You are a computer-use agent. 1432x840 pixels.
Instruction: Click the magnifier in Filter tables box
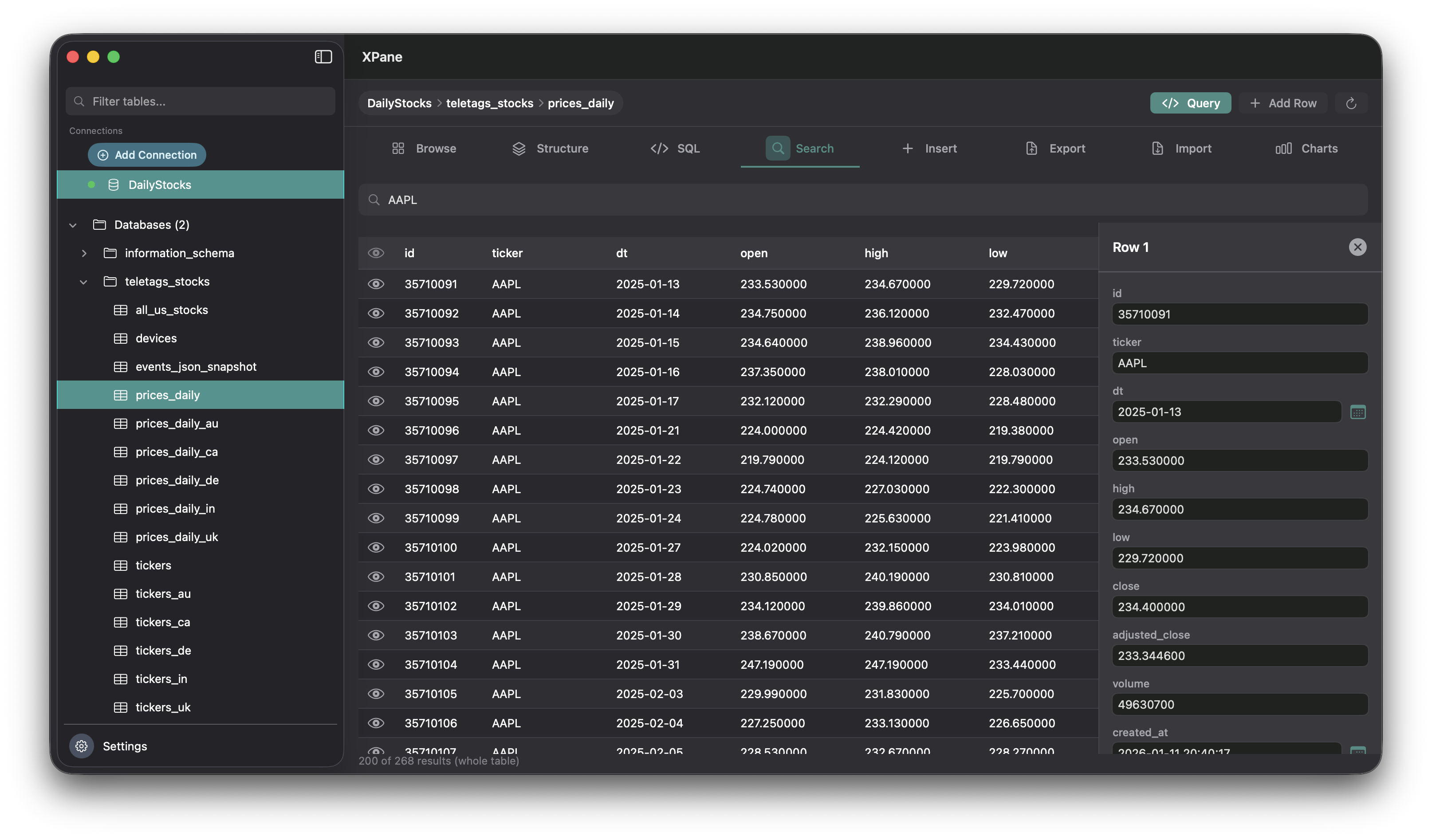(x=79, y=101)
